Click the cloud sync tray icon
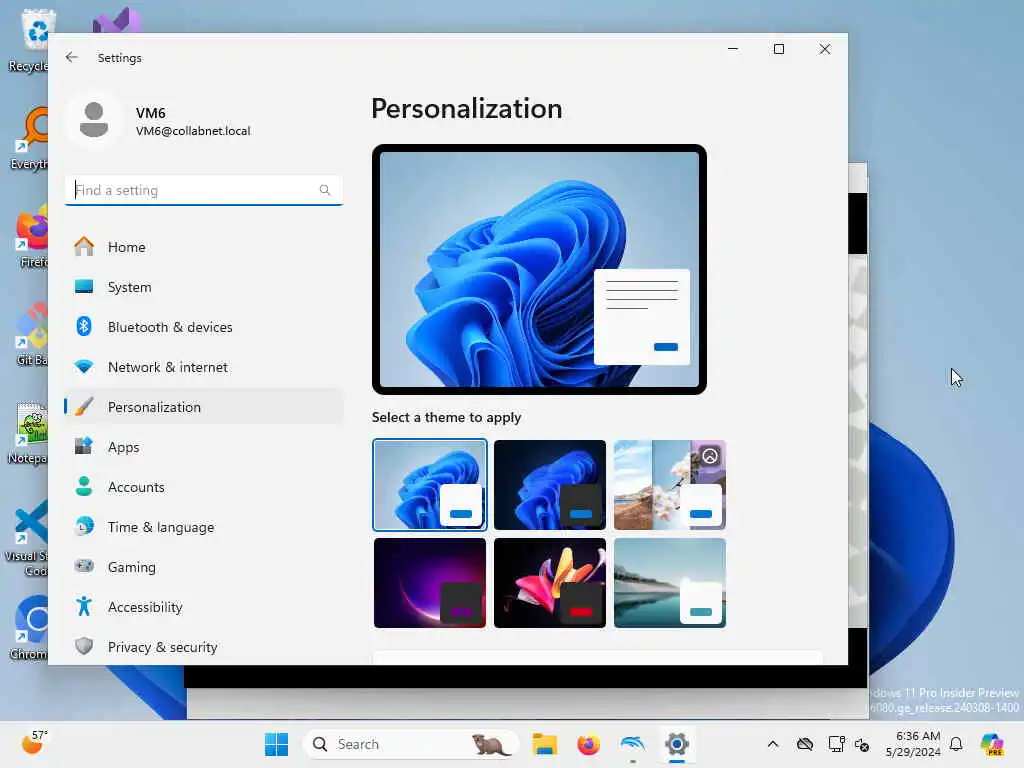The image size is (1024, 768). pos(805,744)
